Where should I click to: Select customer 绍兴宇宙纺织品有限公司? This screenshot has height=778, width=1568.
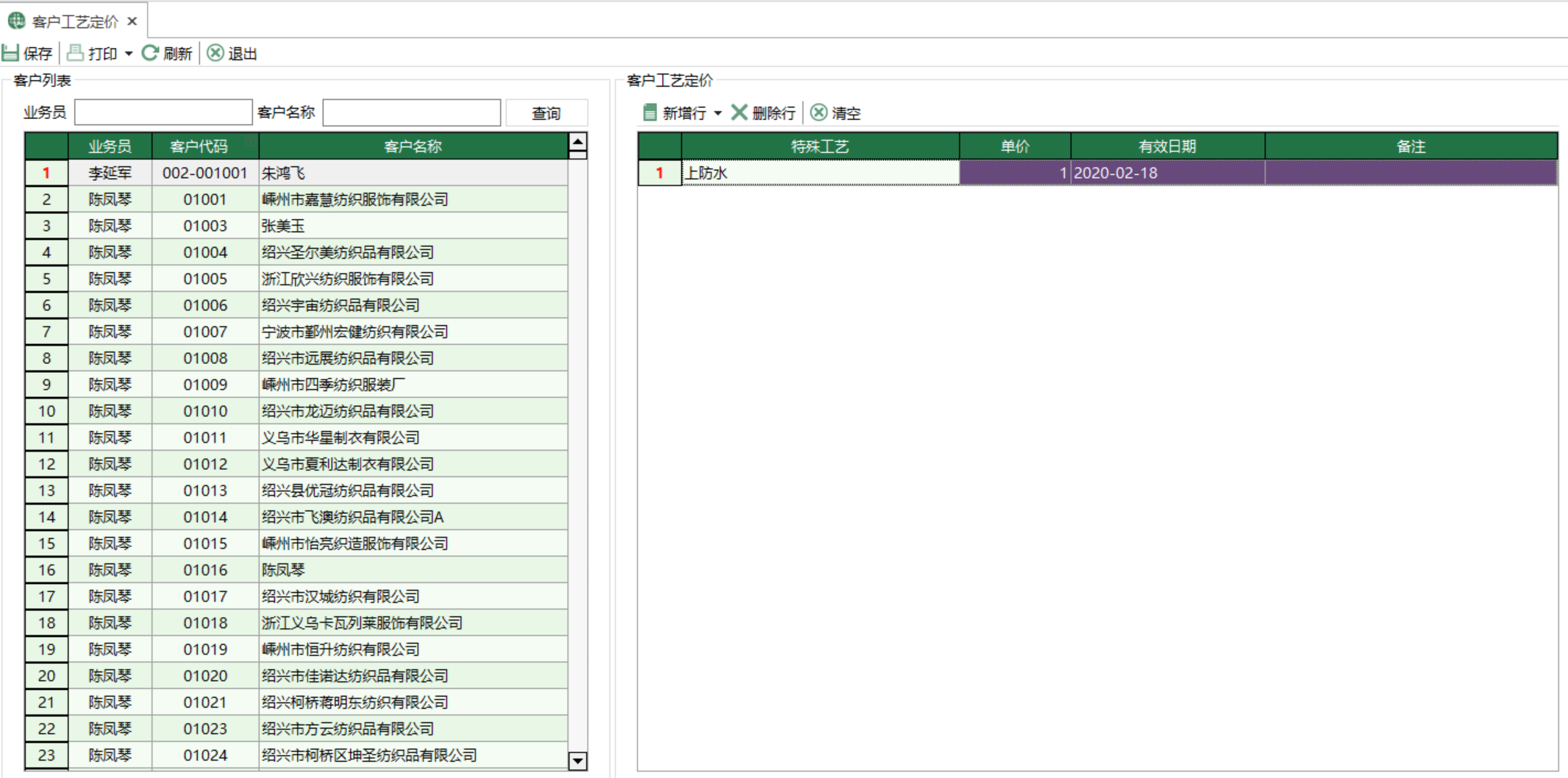pos(413,305)
